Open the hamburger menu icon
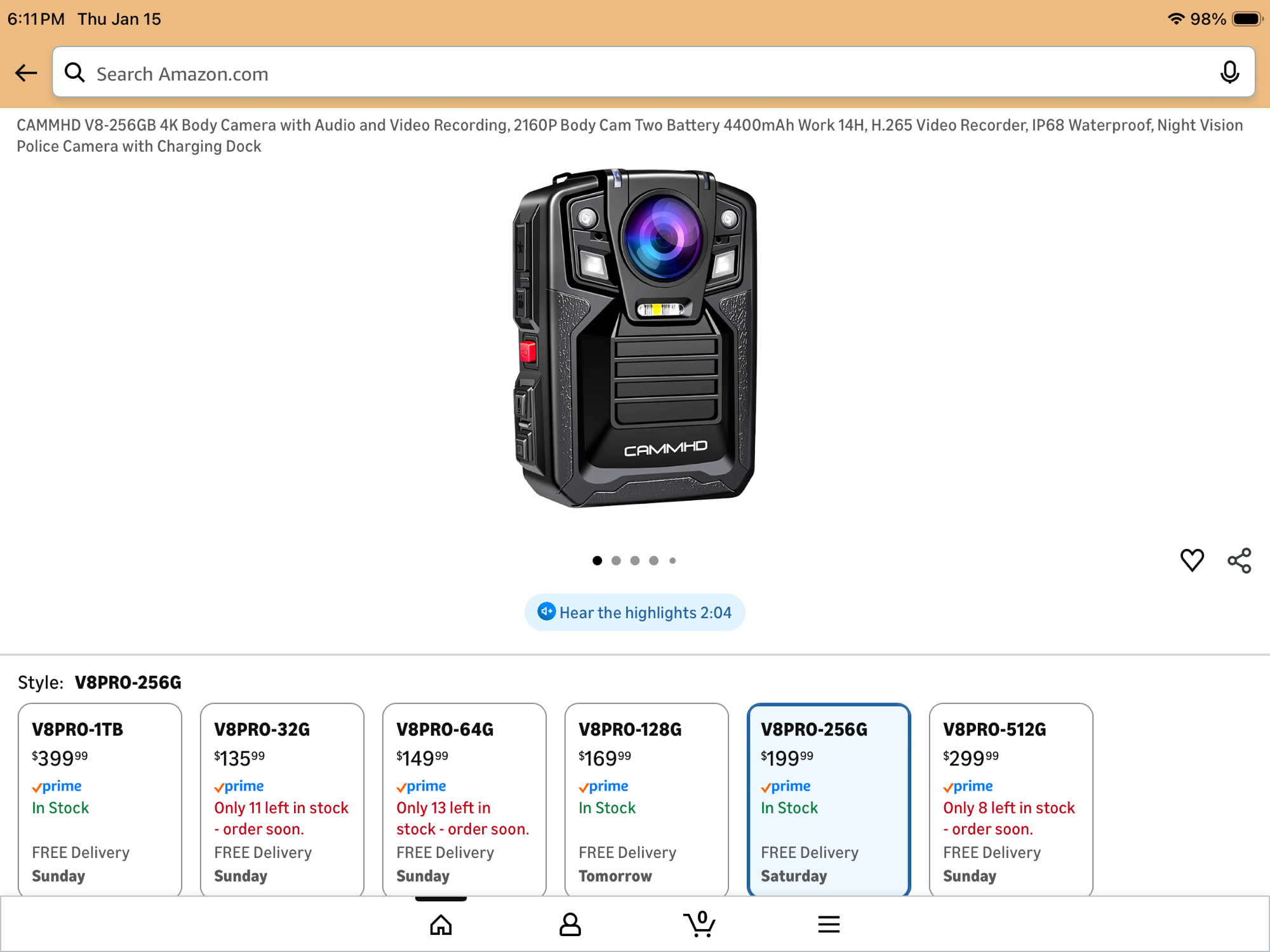Image resolution: width=1270 pixels, height=952 pixels. (x=829, y=925)
